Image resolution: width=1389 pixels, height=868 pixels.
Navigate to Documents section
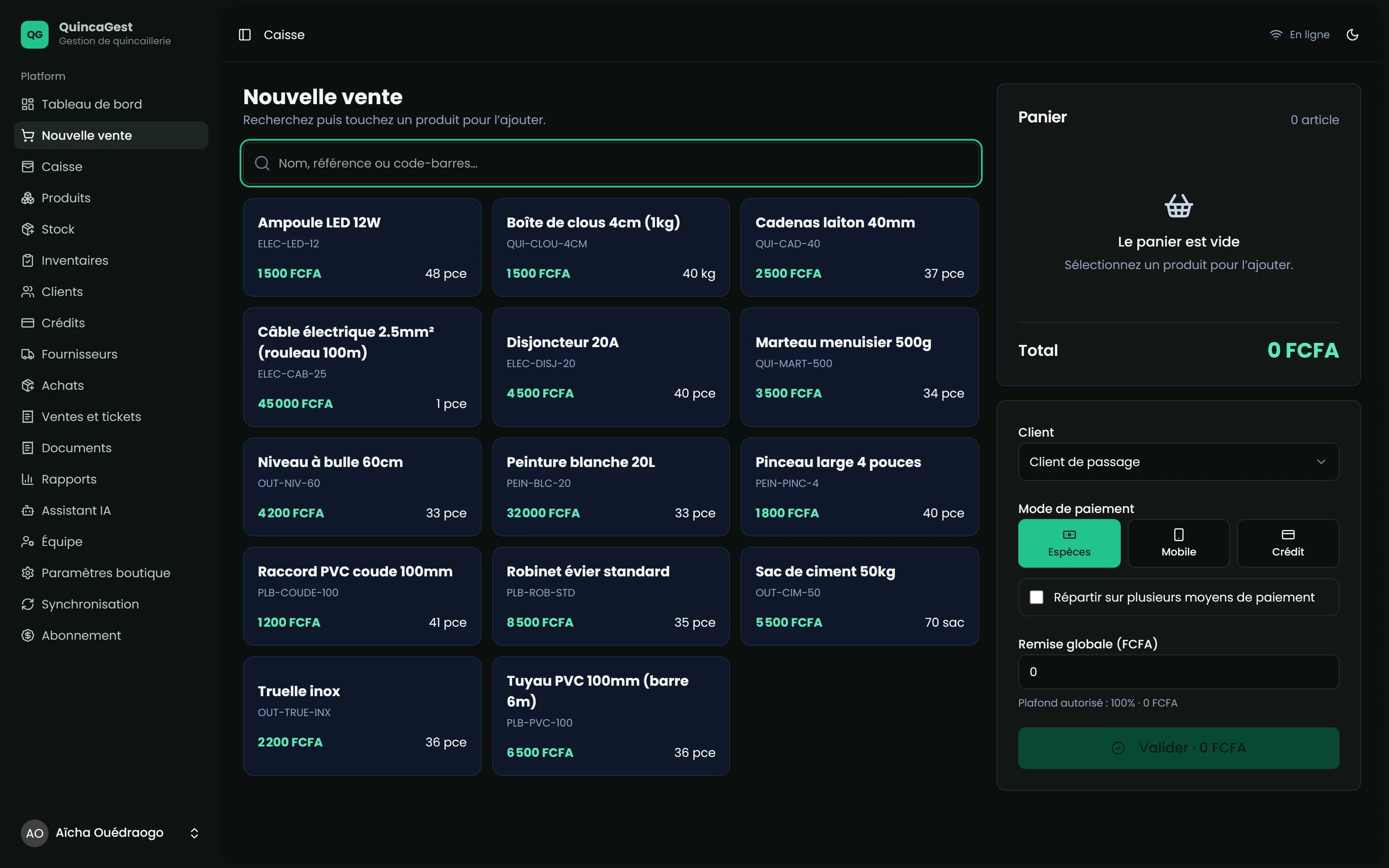111,448
